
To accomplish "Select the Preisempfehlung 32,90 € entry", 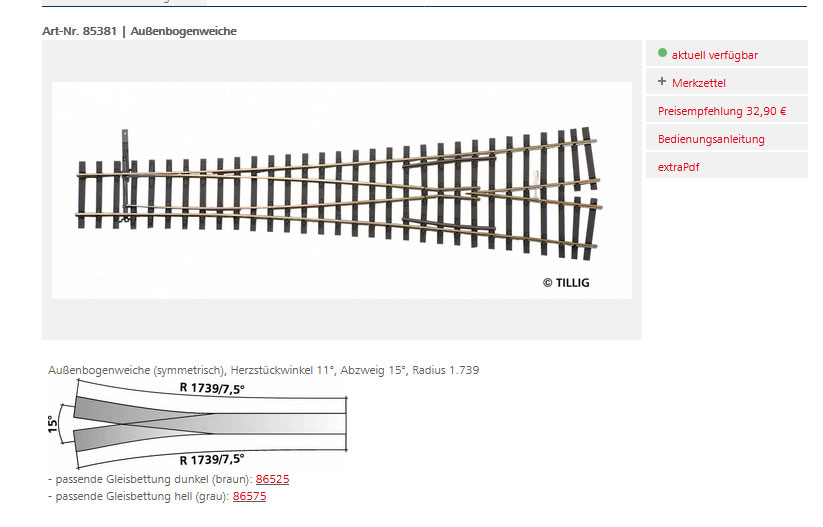I will pyautogui.click(x=722, y=111).
